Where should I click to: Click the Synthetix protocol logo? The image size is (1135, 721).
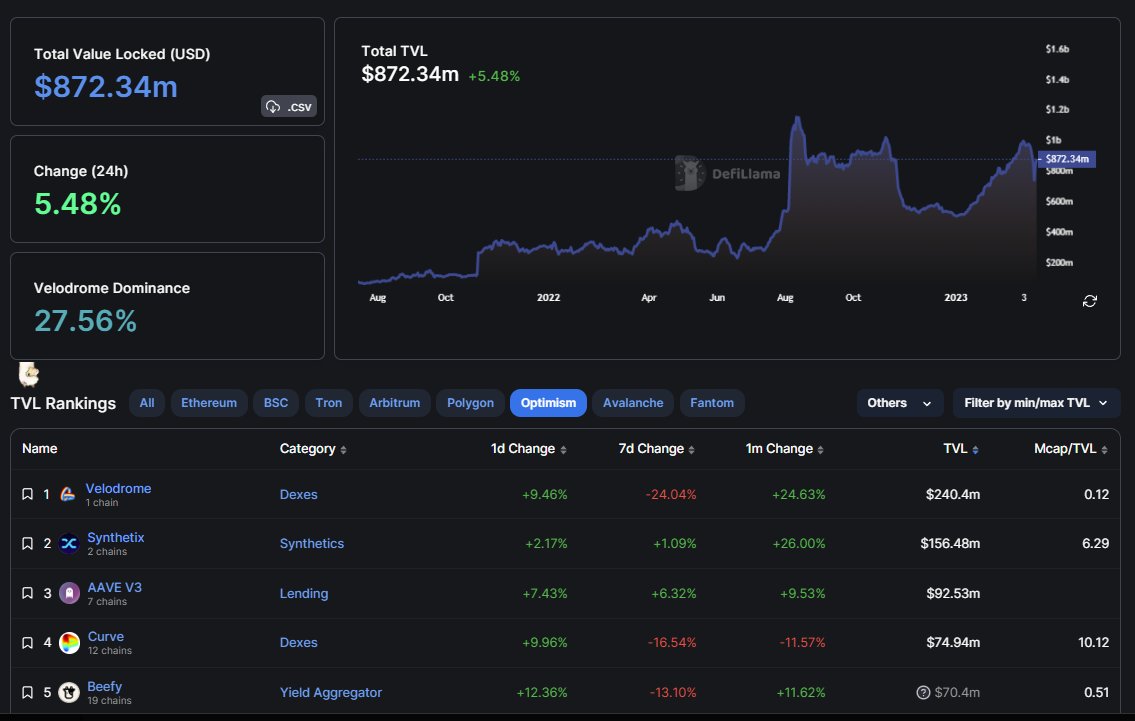click(69, 544)
